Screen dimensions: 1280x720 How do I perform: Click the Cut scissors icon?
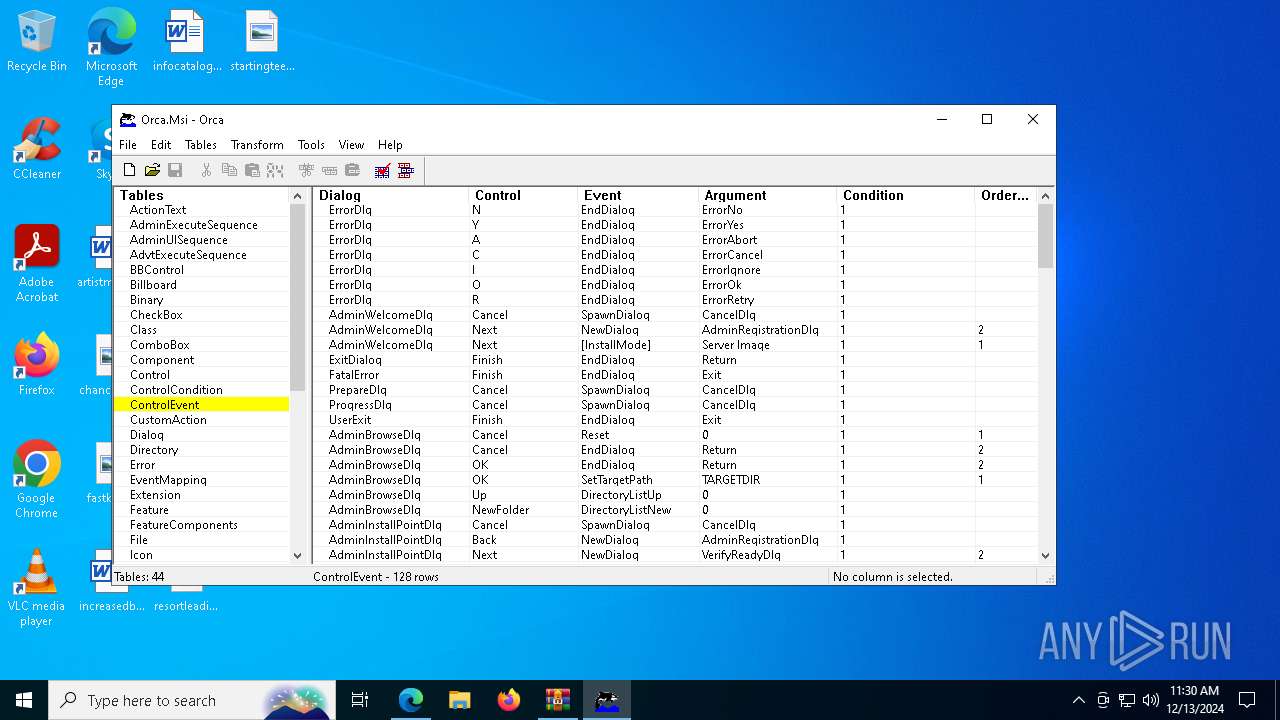pyautogui.click(x=206, y=171)
